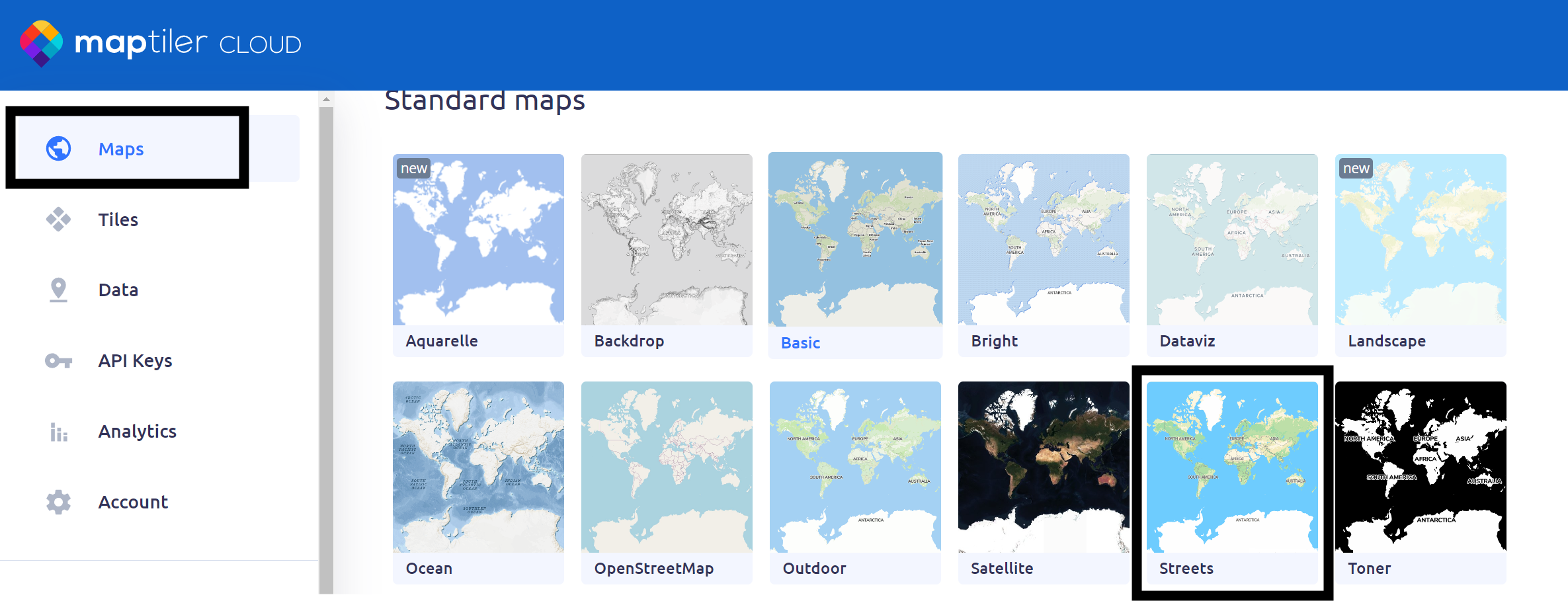Click the Tiles diamond icon
Viewport: 1568px width, 601px height.
click(58, 220)
